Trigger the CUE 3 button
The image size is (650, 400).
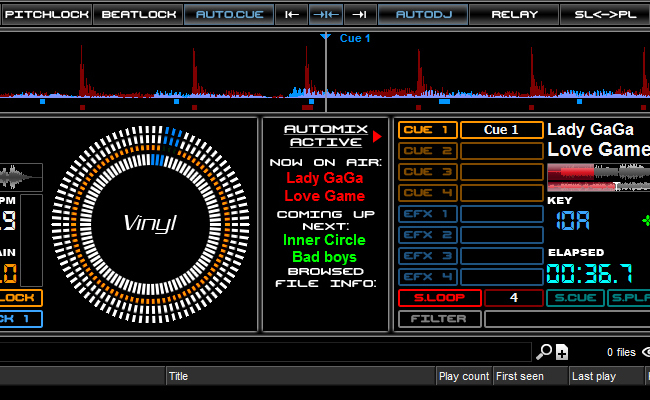pos(427,172)
